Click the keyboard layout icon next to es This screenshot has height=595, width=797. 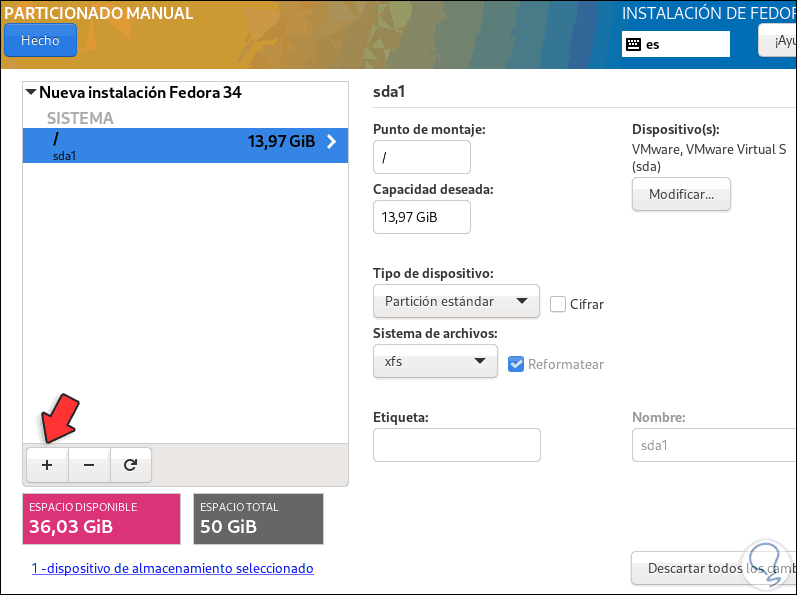point(632,44)
